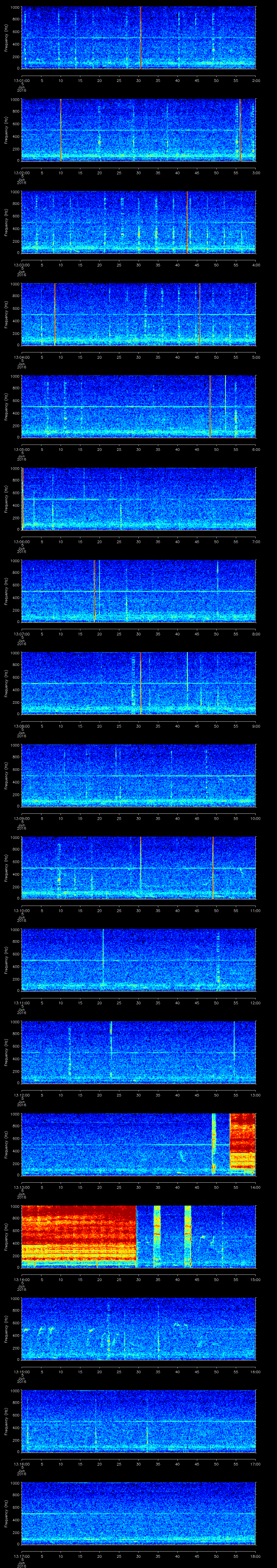Click the "13:15:00" start time label
Image resolution: width=277 pixels, height=1568 pixels.
pos(22,1371)
